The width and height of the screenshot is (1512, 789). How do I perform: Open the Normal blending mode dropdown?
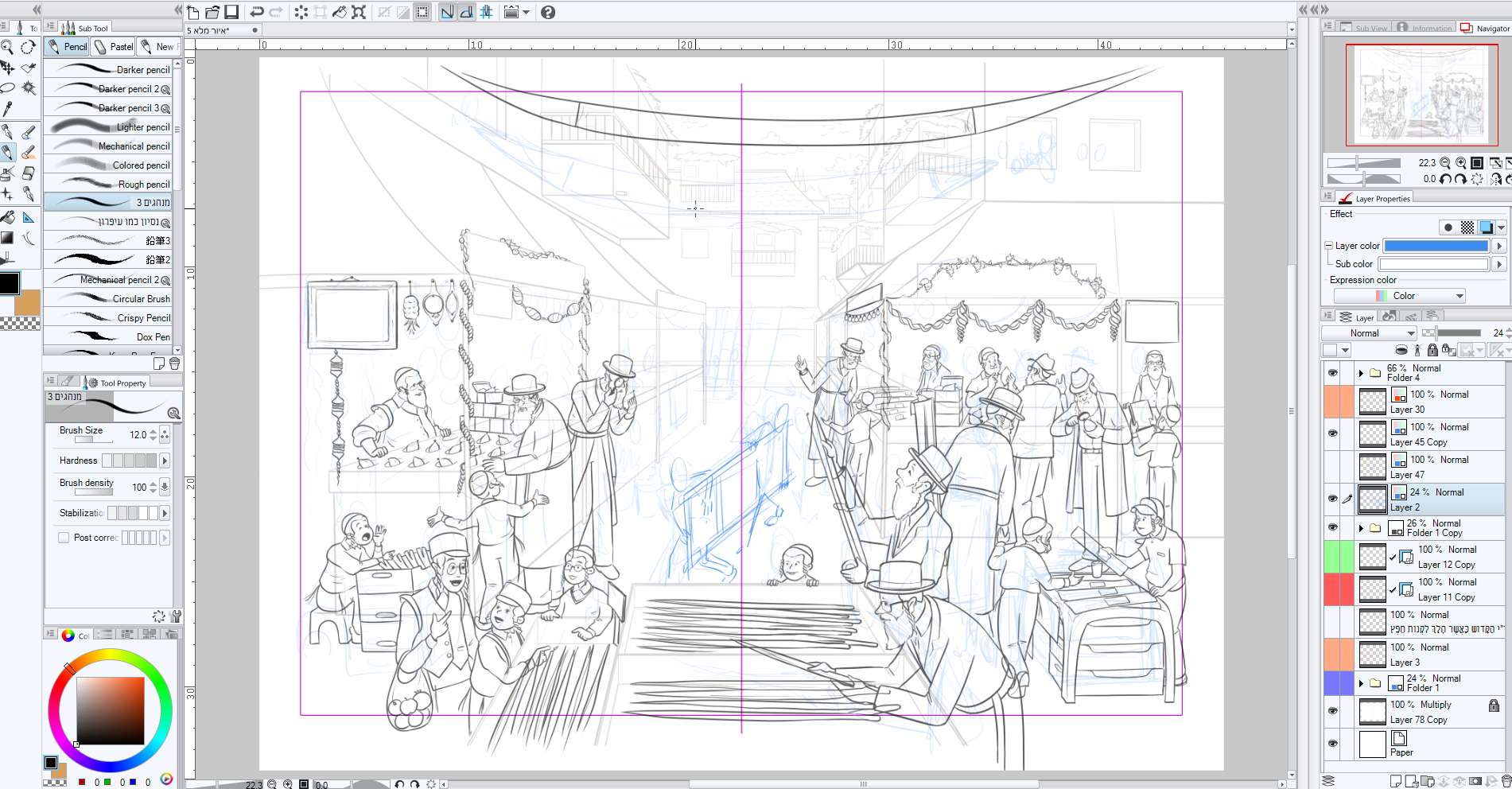(1370, 333)
